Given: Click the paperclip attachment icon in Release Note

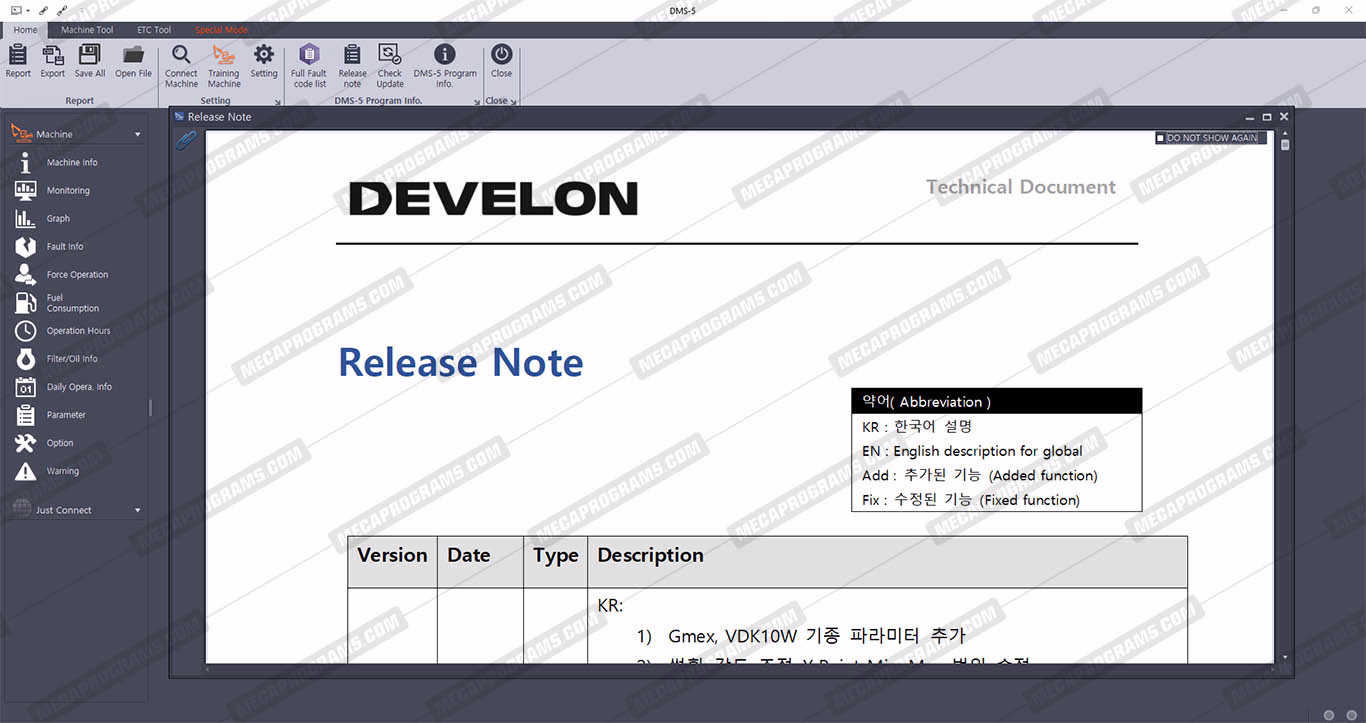Looking at the screenshot, I should [x=186, y=140].
